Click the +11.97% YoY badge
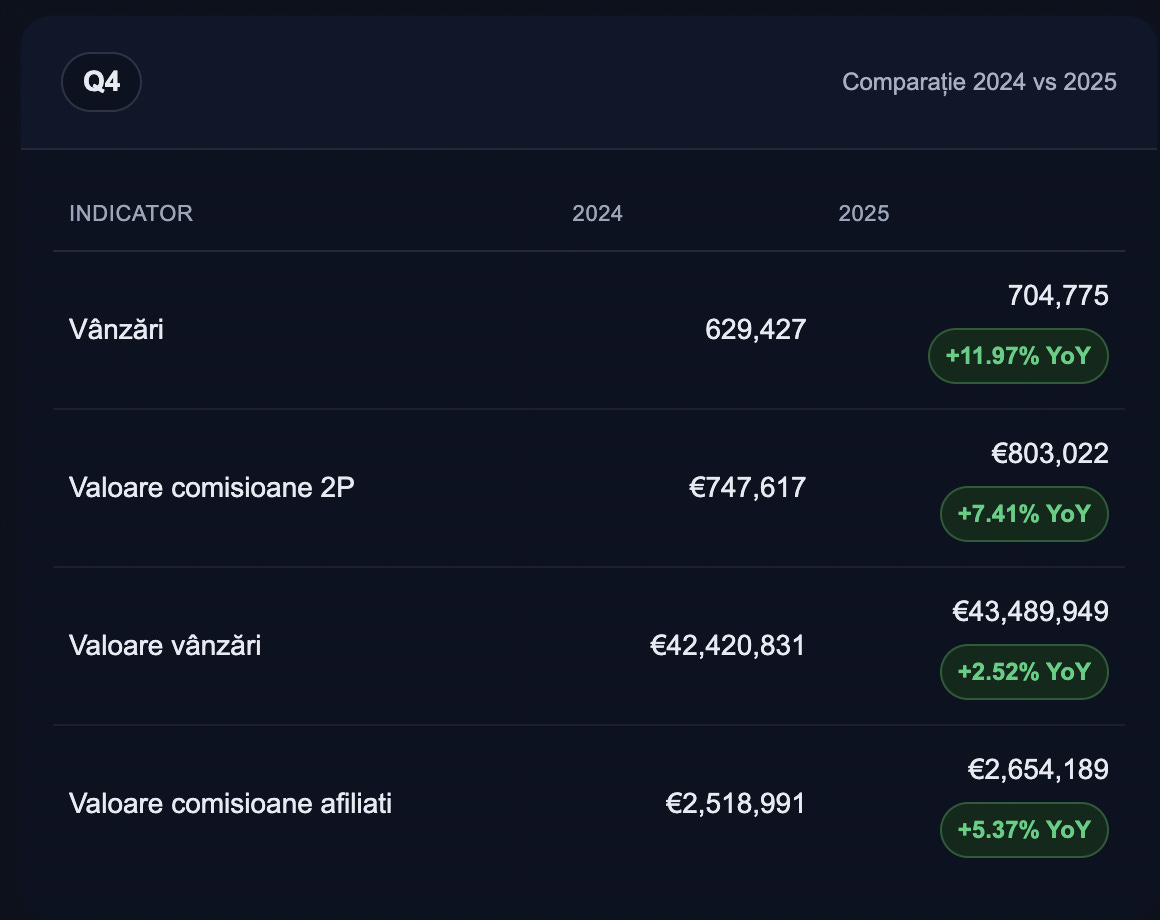The width and height of the screenshot is (1160, 920). pyautogui.click(x=1018, y=355)
